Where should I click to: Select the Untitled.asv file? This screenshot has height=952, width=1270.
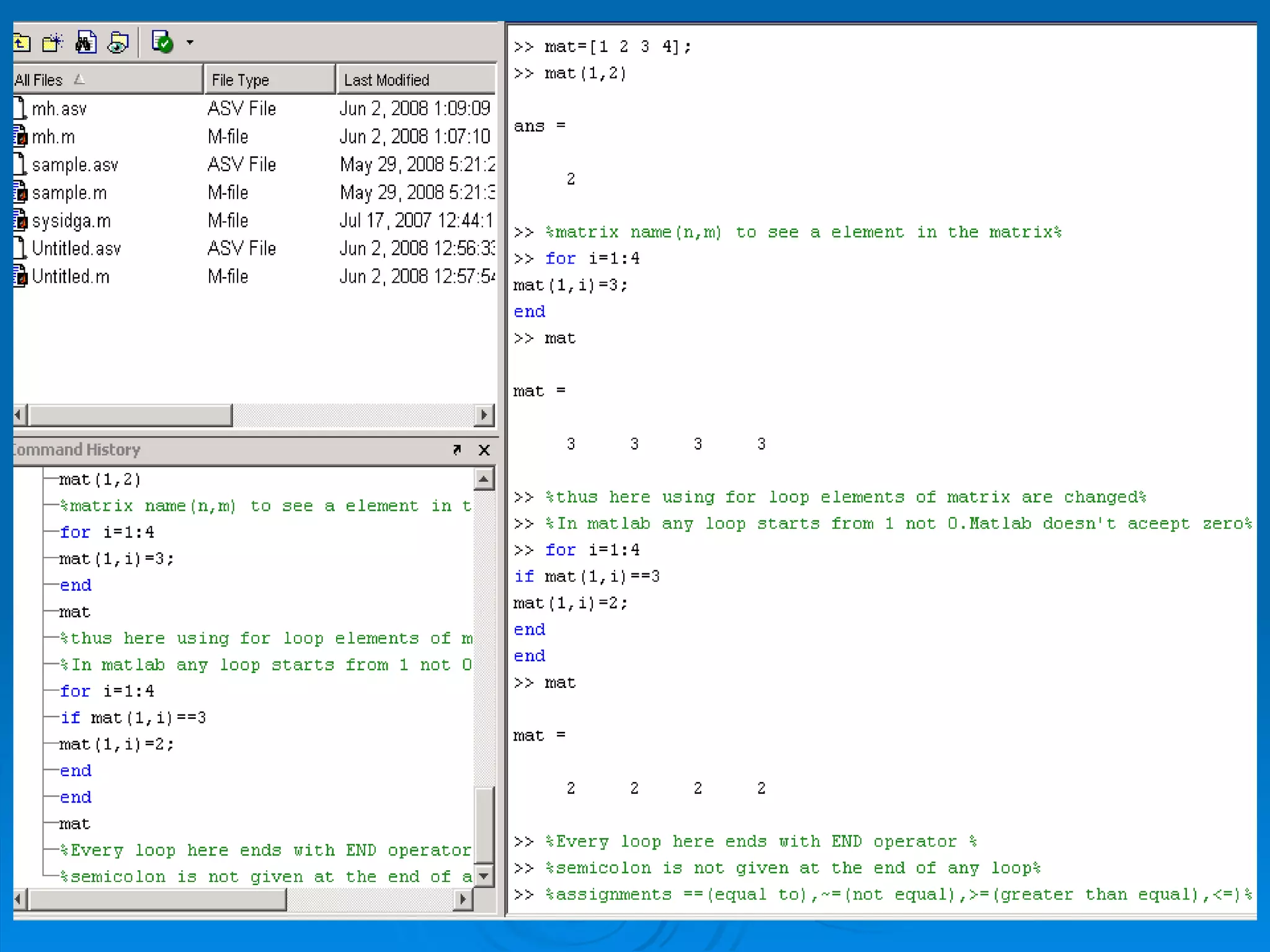tap(76, 249)
